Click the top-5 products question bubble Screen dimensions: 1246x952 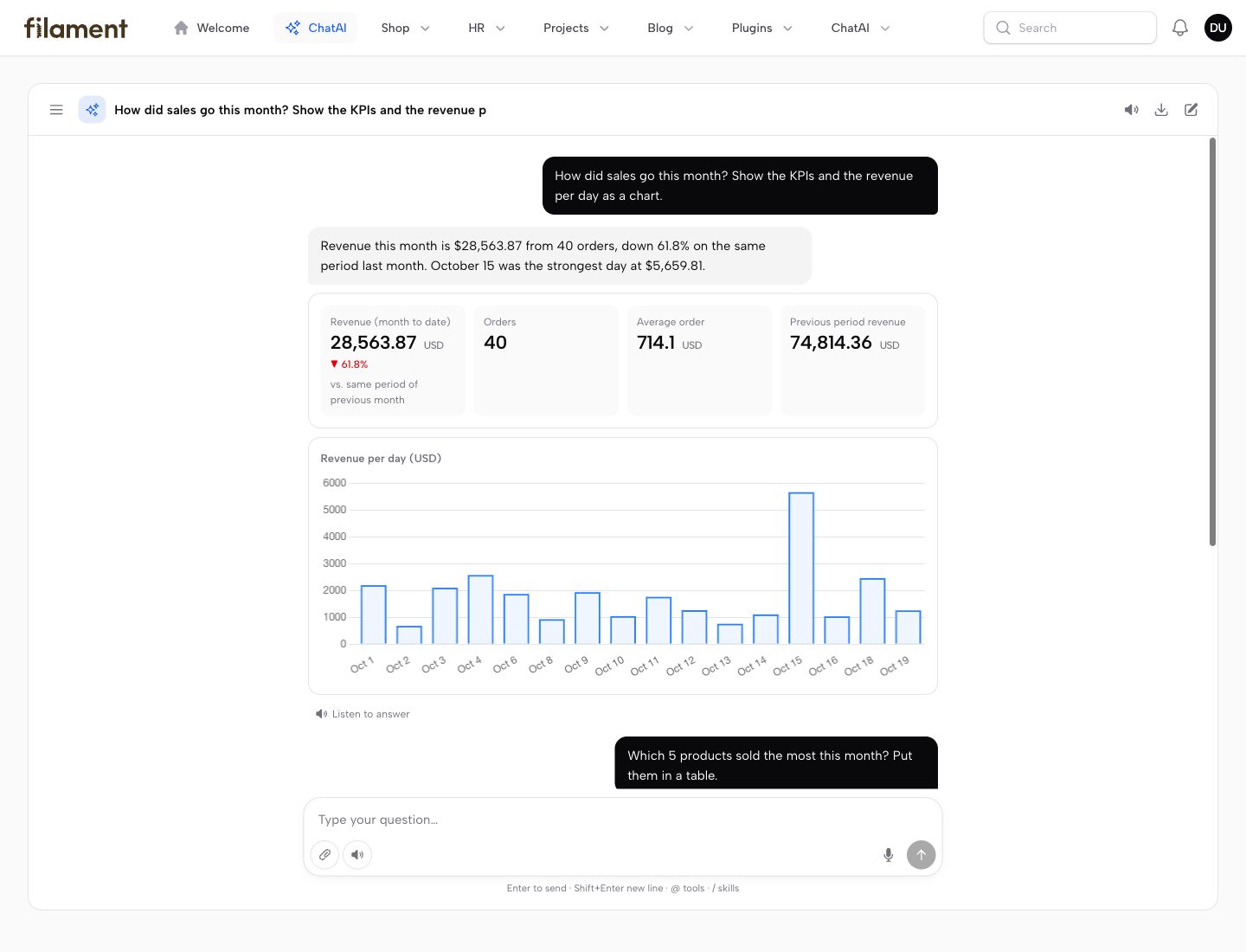click(776, 763)
